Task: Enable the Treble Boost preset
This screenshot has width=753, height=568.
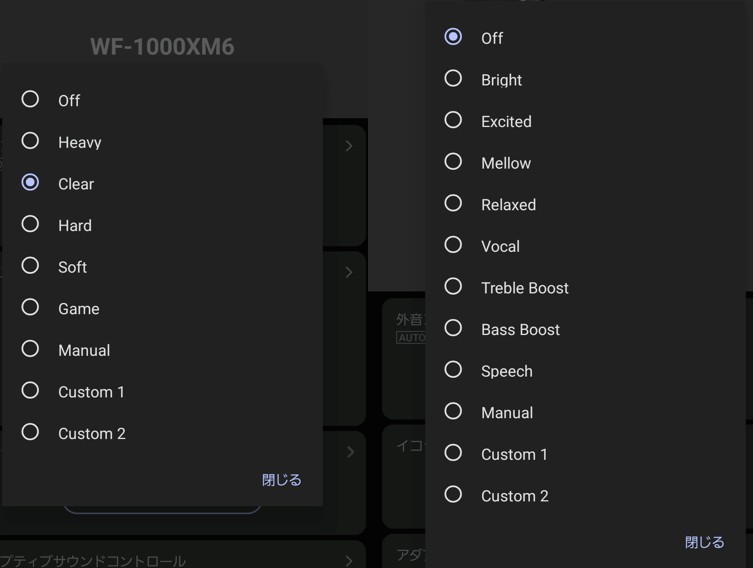Action: pyautogui.click(x=453, y=287)
